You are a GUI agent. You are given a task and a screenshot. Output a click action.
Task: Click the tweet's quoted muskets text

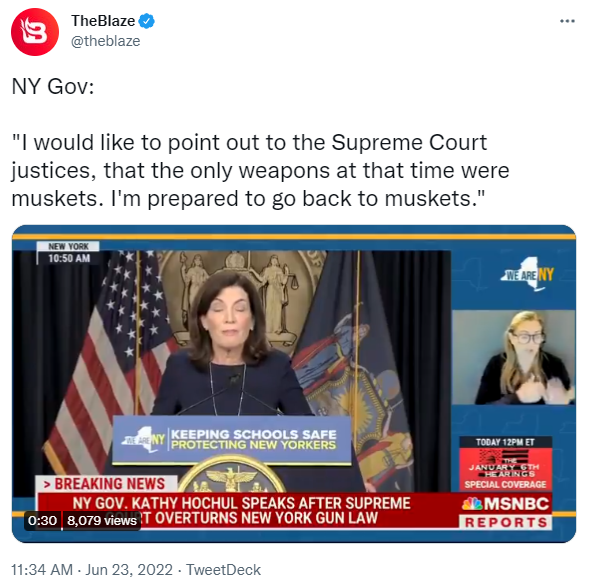click(260, 170)
